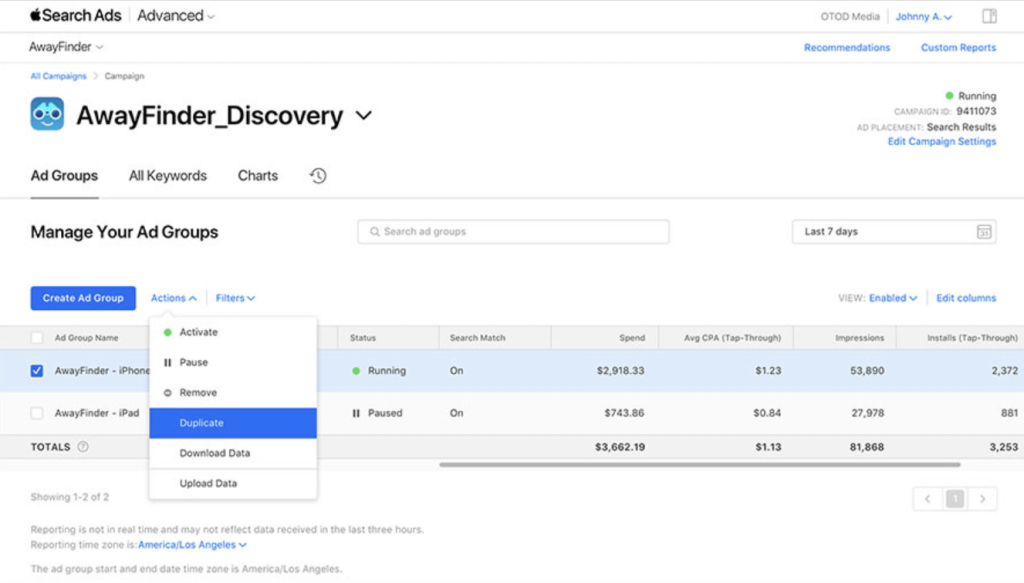Image resolution: width=1024 pixels, height=583 pixels.
Task: Click the 53,890 impressions value
Action: click(867, 371)
